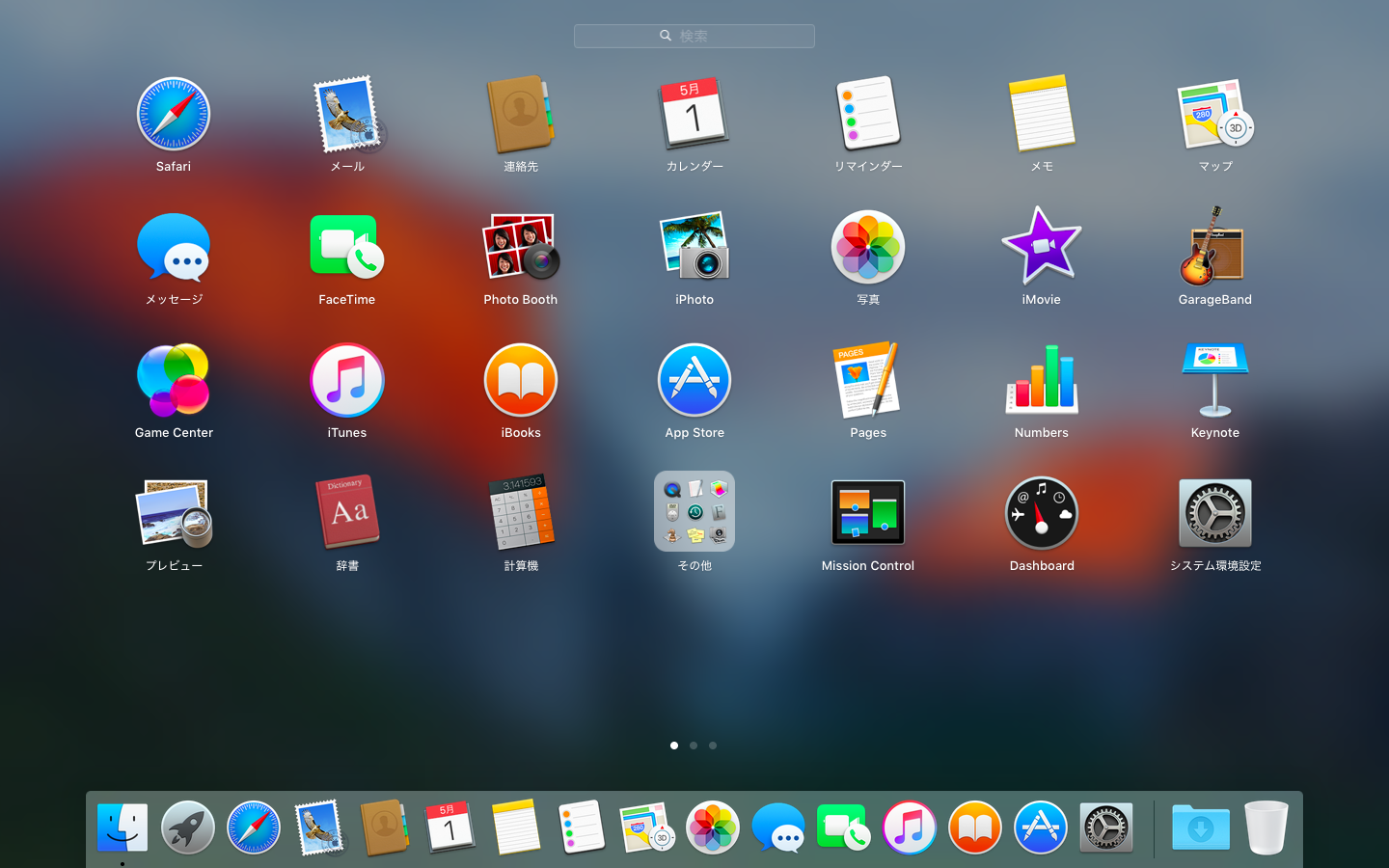Open the カレンダー (Calendar) app
The image size is (1389, 868).
(694, 113)
